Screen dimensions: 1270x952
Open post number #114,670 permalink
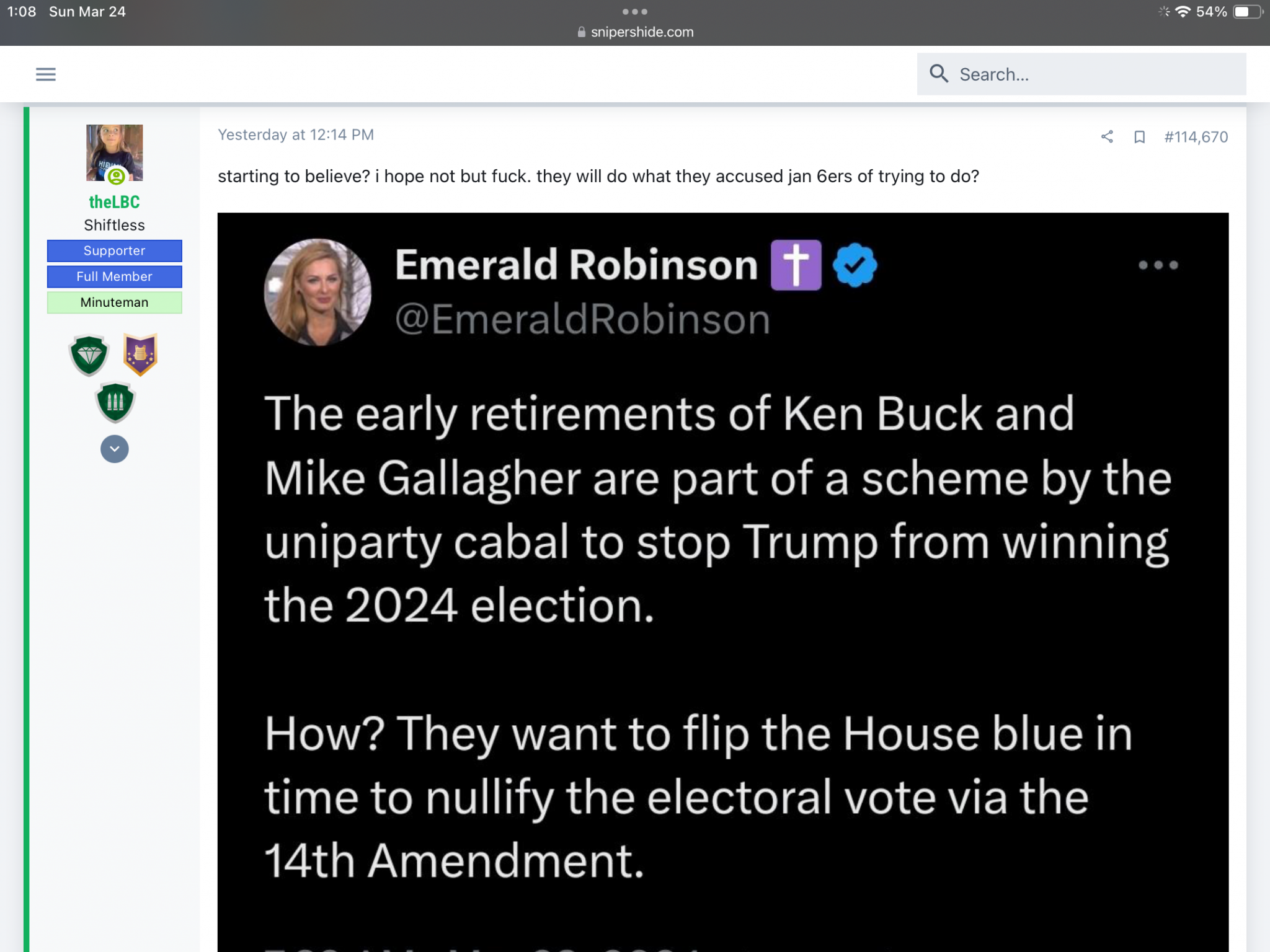1196,137
